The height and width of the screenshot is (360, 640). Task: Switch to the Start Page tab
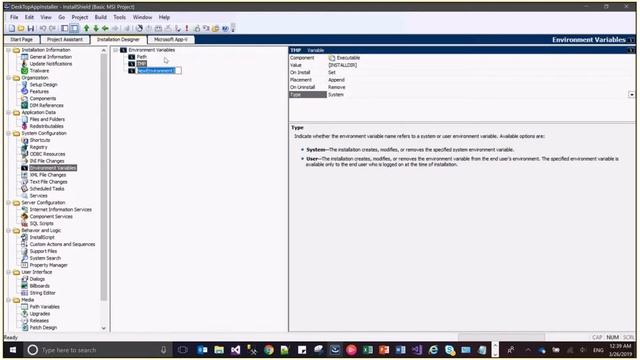tap(22, 40)
